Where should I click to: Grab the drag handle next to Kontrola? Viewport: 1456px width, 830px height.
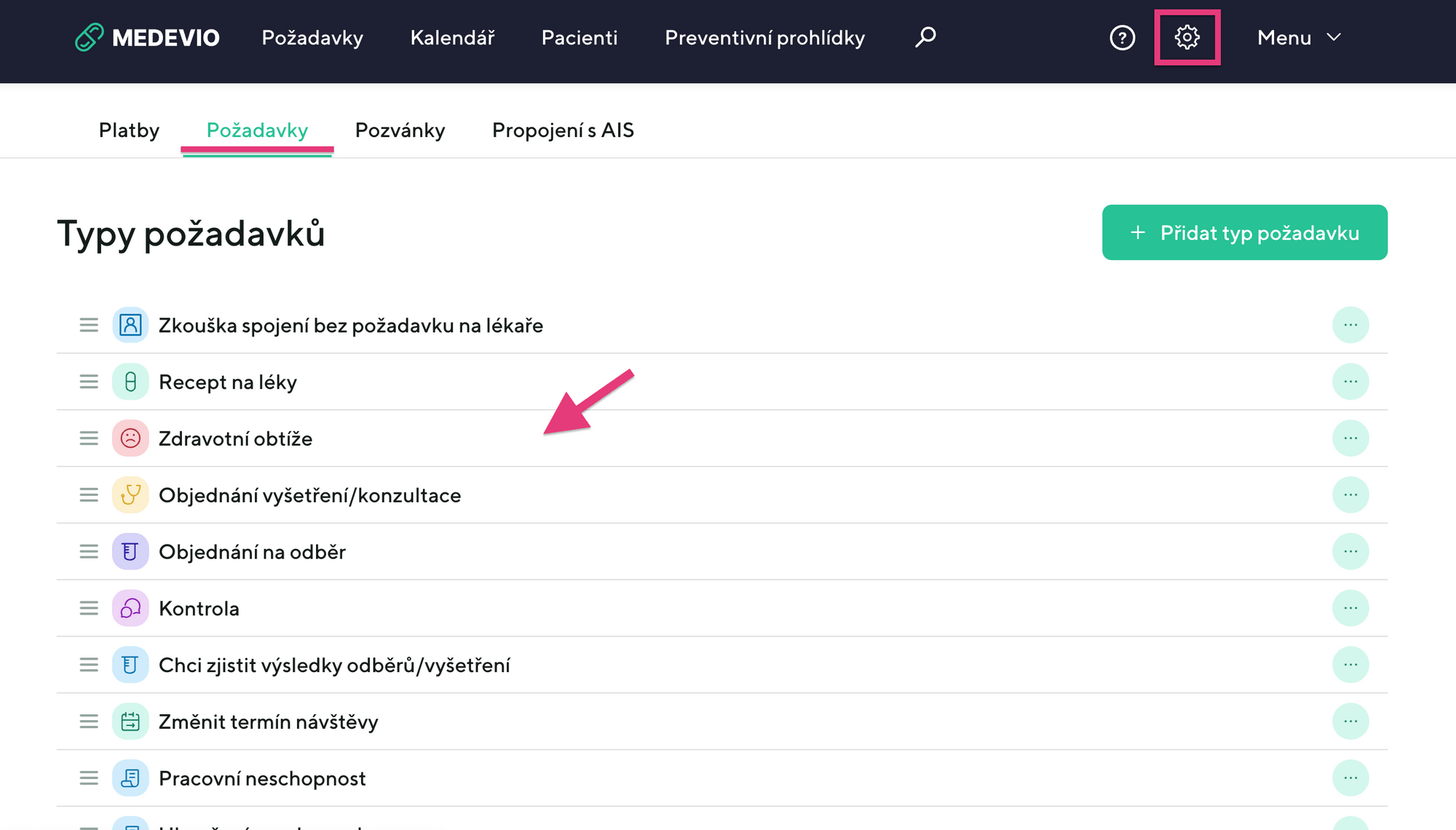pyautogui.click(x=89, y=608)
